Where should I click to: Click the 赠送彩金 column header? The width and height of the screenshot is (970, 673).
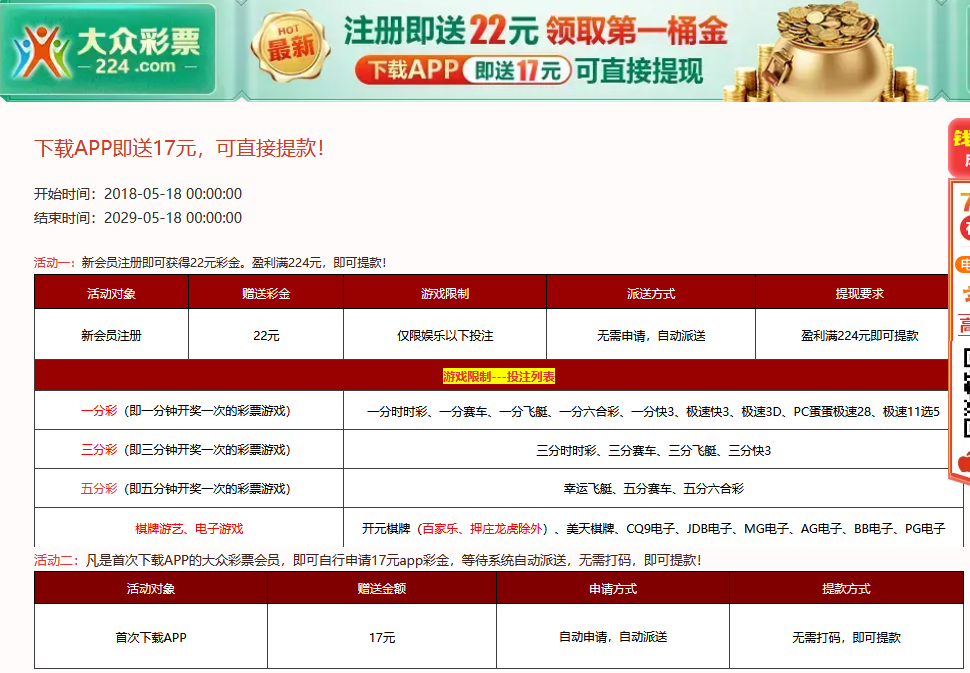click(266, 293)
